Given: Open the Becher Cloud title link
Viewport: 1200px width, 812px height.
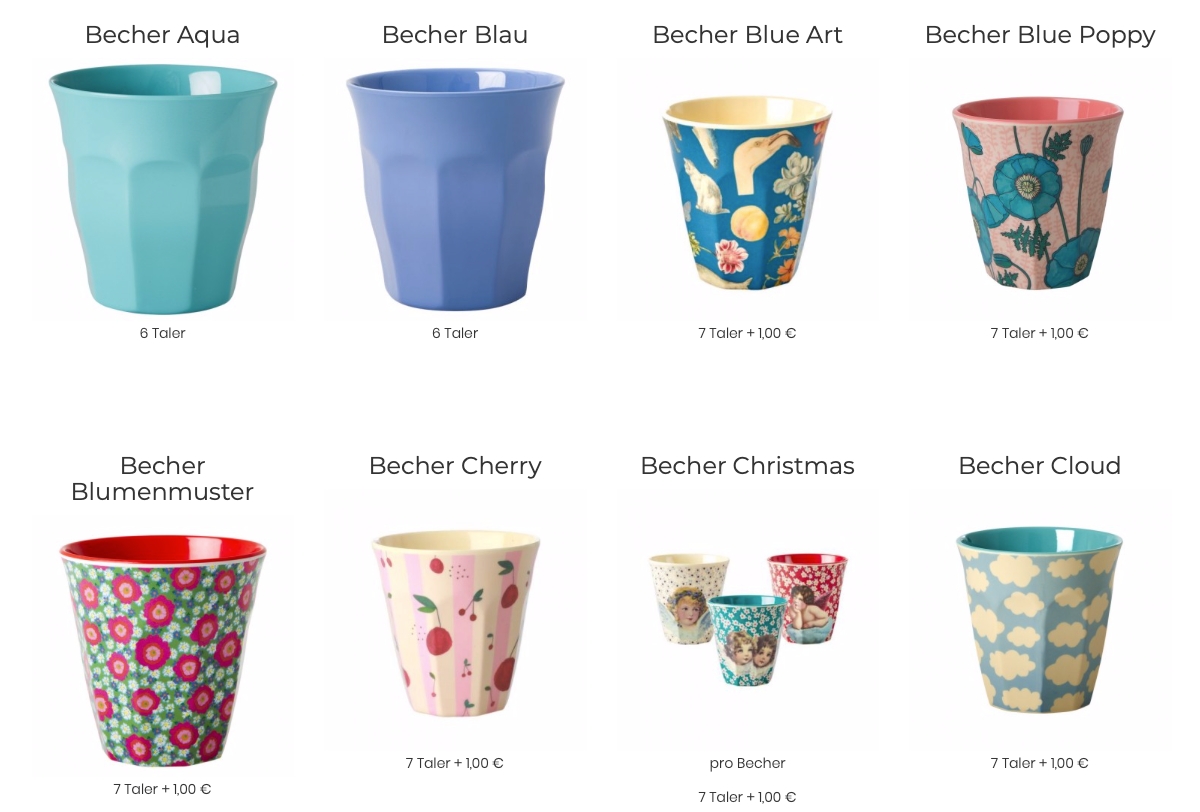Looking at the screenshot, I should click(x=1040, y=466).
